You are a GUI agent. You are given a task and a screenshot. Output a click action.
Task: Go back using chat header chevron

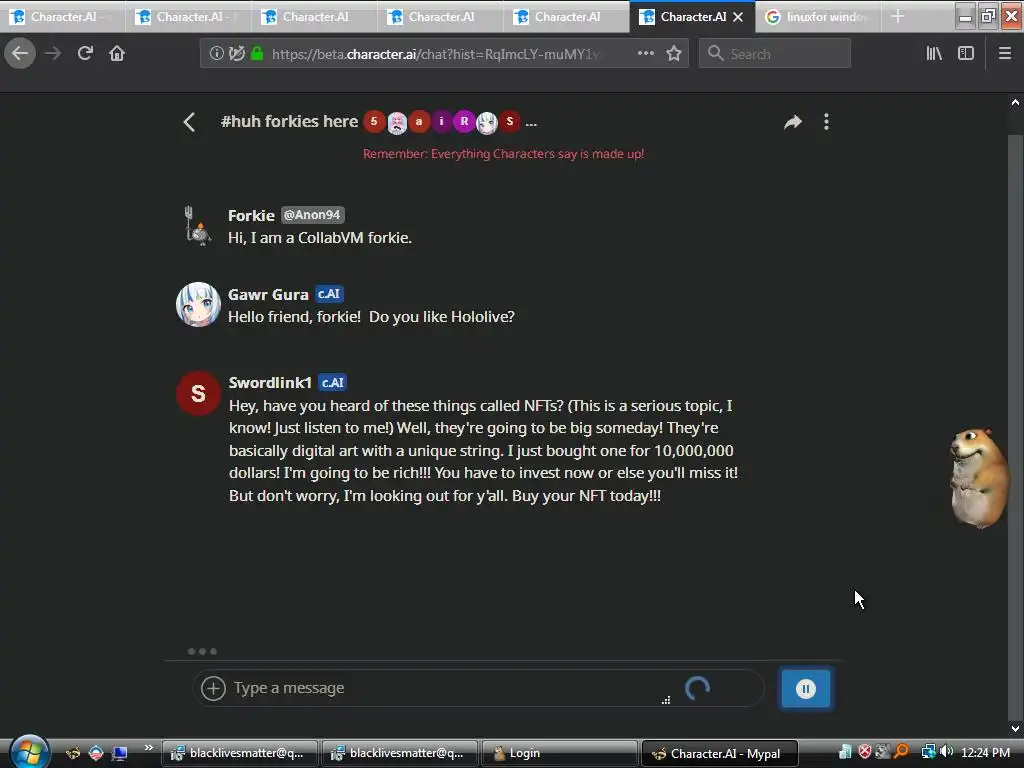point(189,121)
